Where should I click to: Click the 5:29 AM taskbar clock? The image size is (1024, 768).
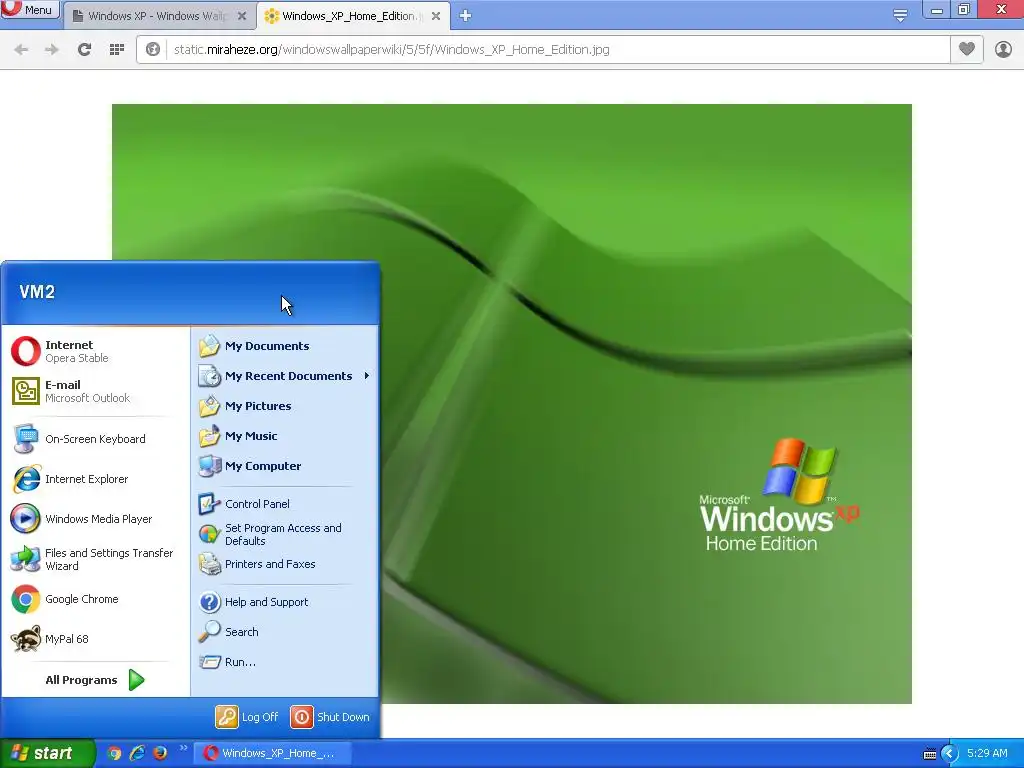tap(987, 753)
